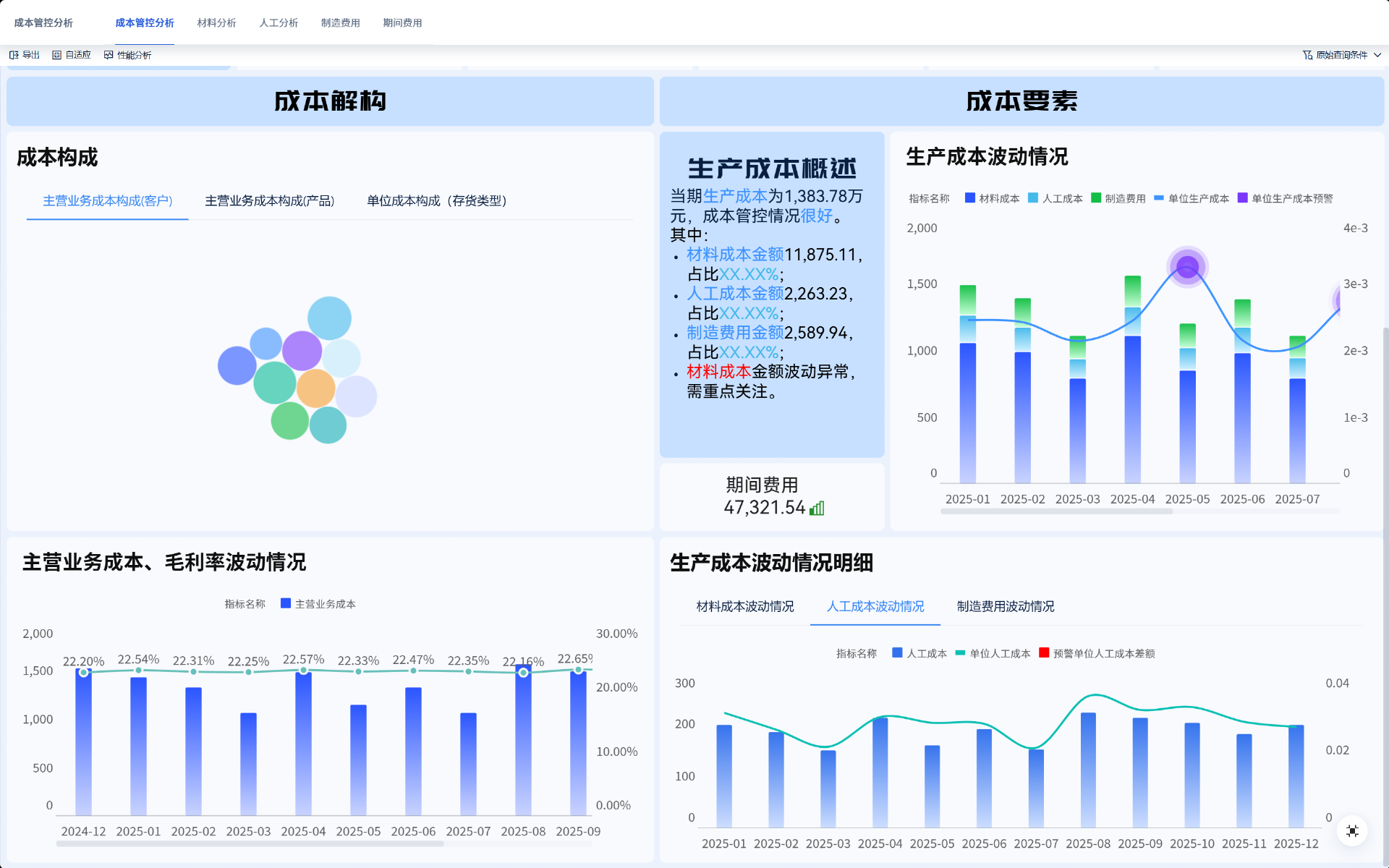Click the 生产成本 link in the overview text

click(734, 196)
